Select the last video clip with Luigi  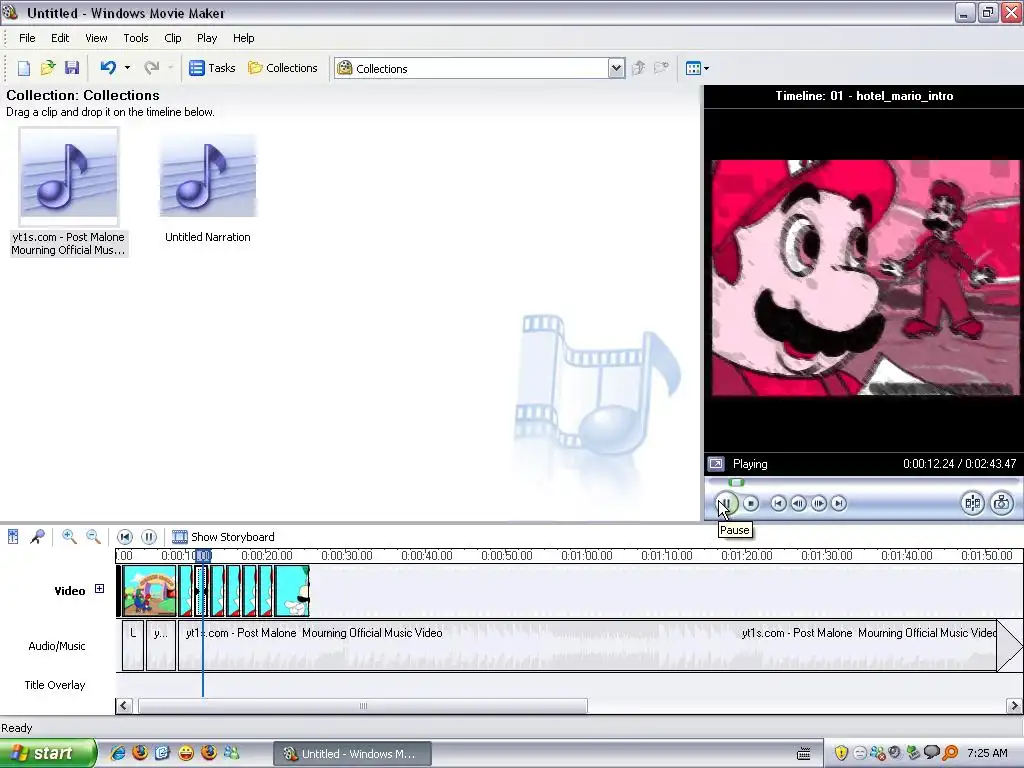[292, 591]
